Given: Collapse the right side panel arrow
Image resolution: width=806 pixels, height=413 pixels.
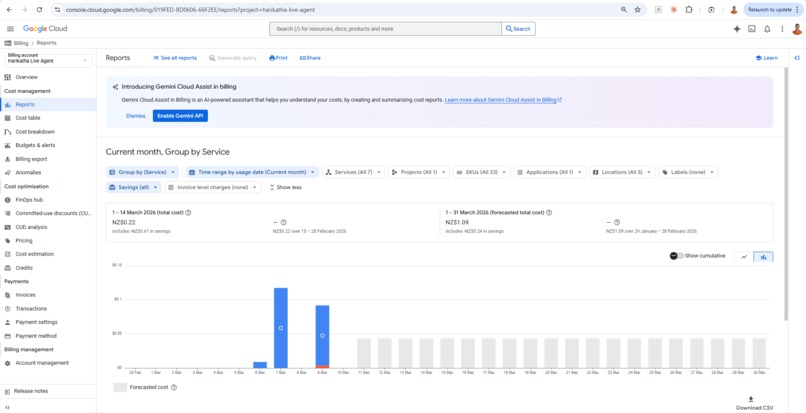Looking at the screenshot, I should tap(797, 58).
